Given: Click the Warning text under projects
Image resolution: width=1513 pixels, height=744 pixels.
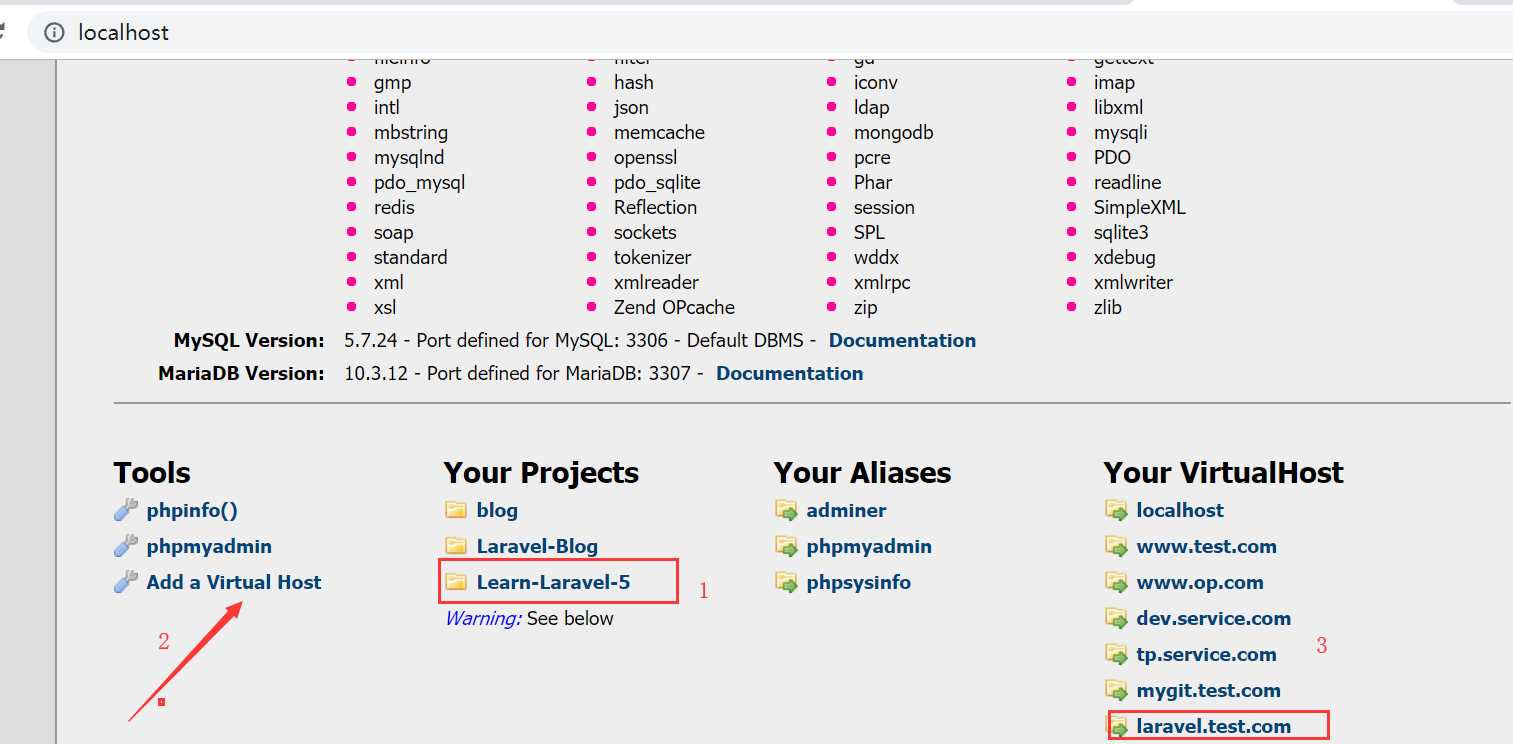Looking at the screenshot, I should coord(483,618).
